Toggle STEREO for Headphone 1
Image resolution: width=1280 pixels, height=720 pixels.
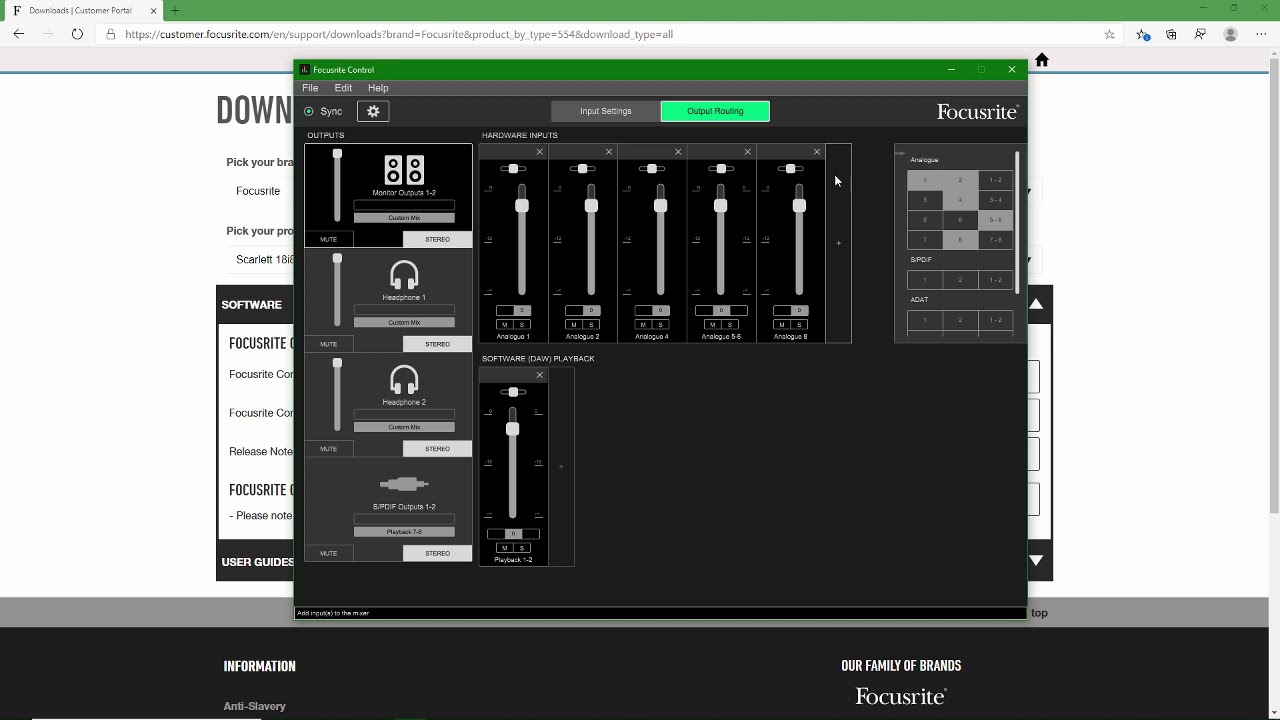(x=437, y=344)
